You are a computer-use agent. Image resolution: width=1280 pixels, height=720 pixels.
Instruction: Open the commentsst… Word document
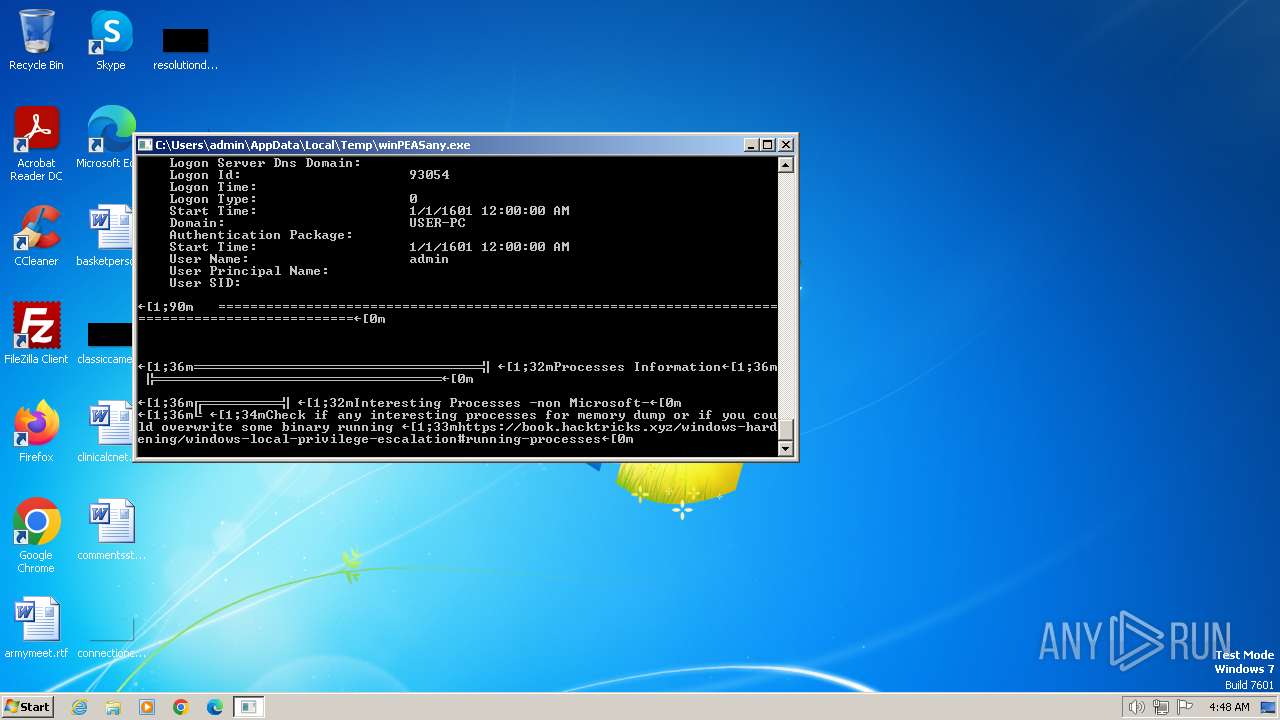[x=111, y=529]
